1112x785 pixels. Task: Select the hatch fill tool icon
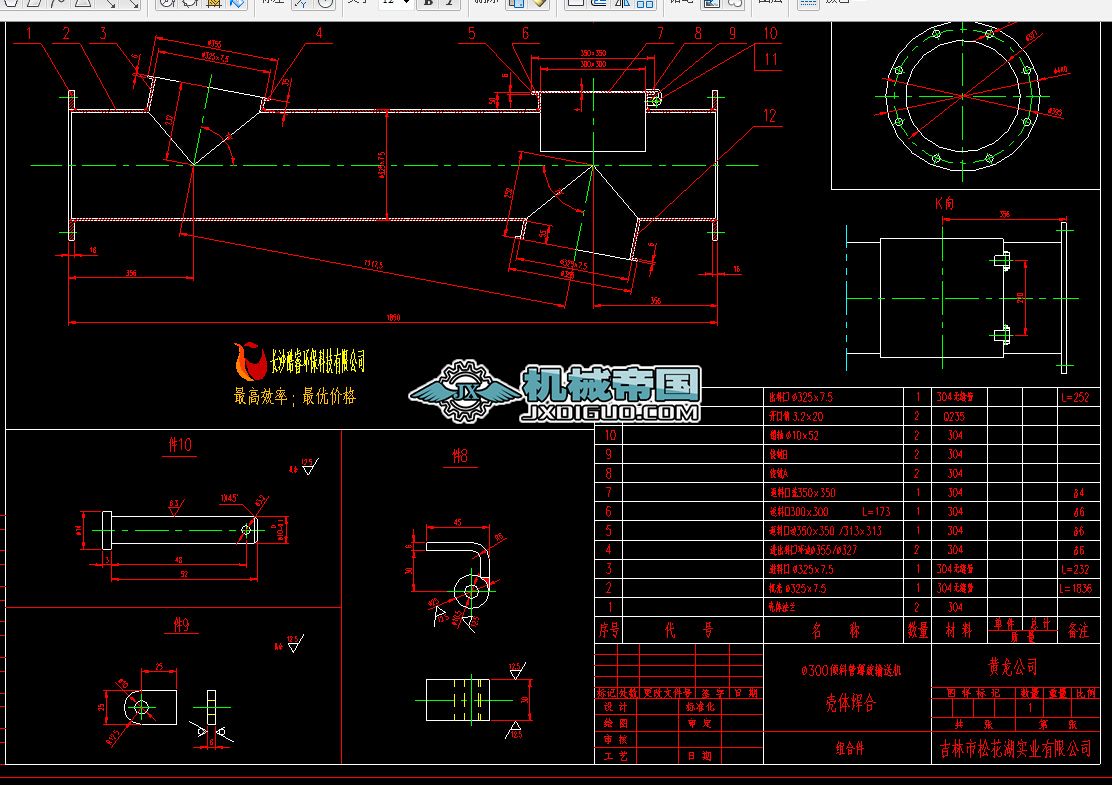(214, 3)
